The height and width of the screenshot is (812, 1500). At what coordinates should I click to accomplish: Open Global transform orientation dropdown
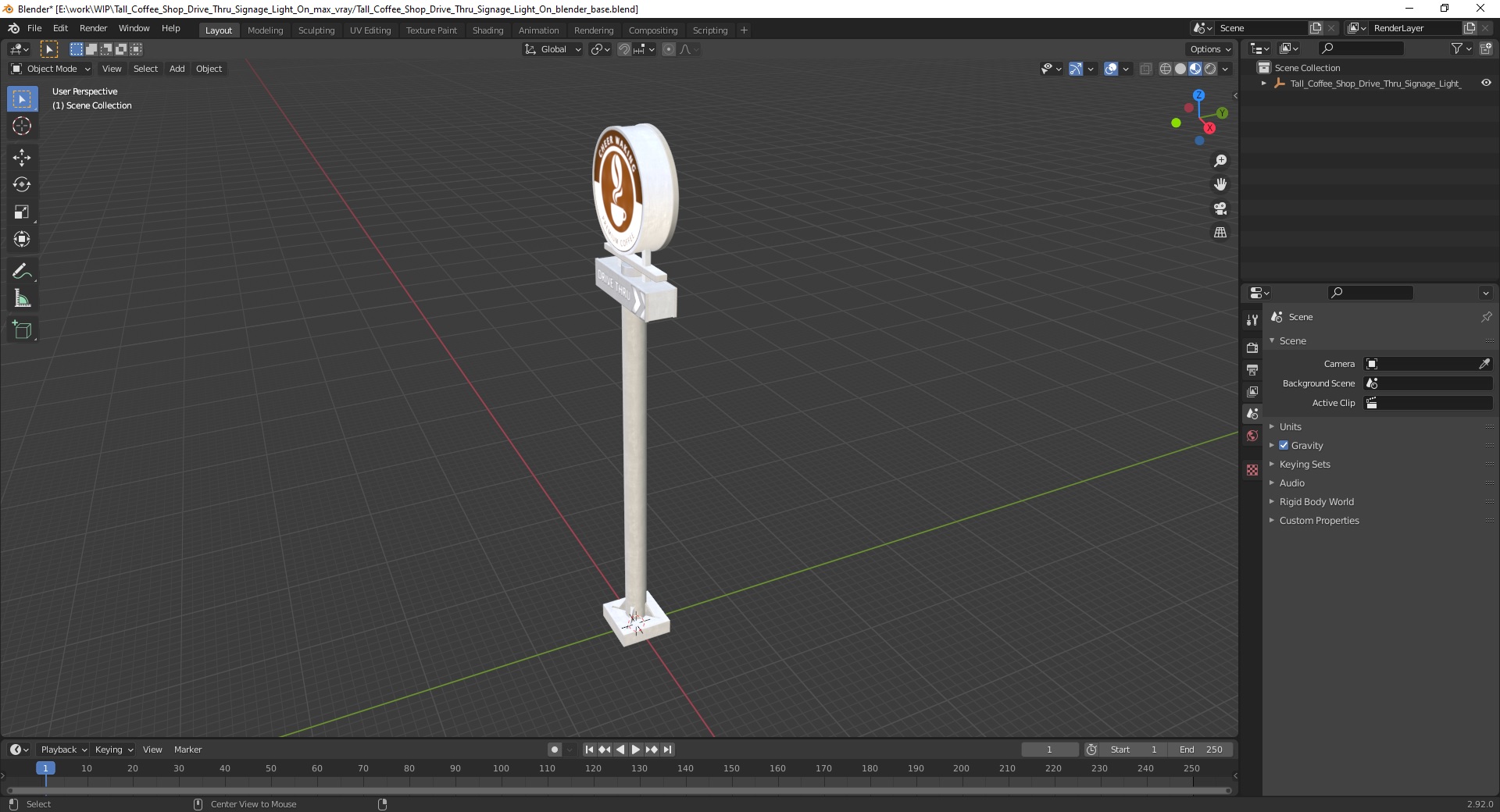[552, 49]
